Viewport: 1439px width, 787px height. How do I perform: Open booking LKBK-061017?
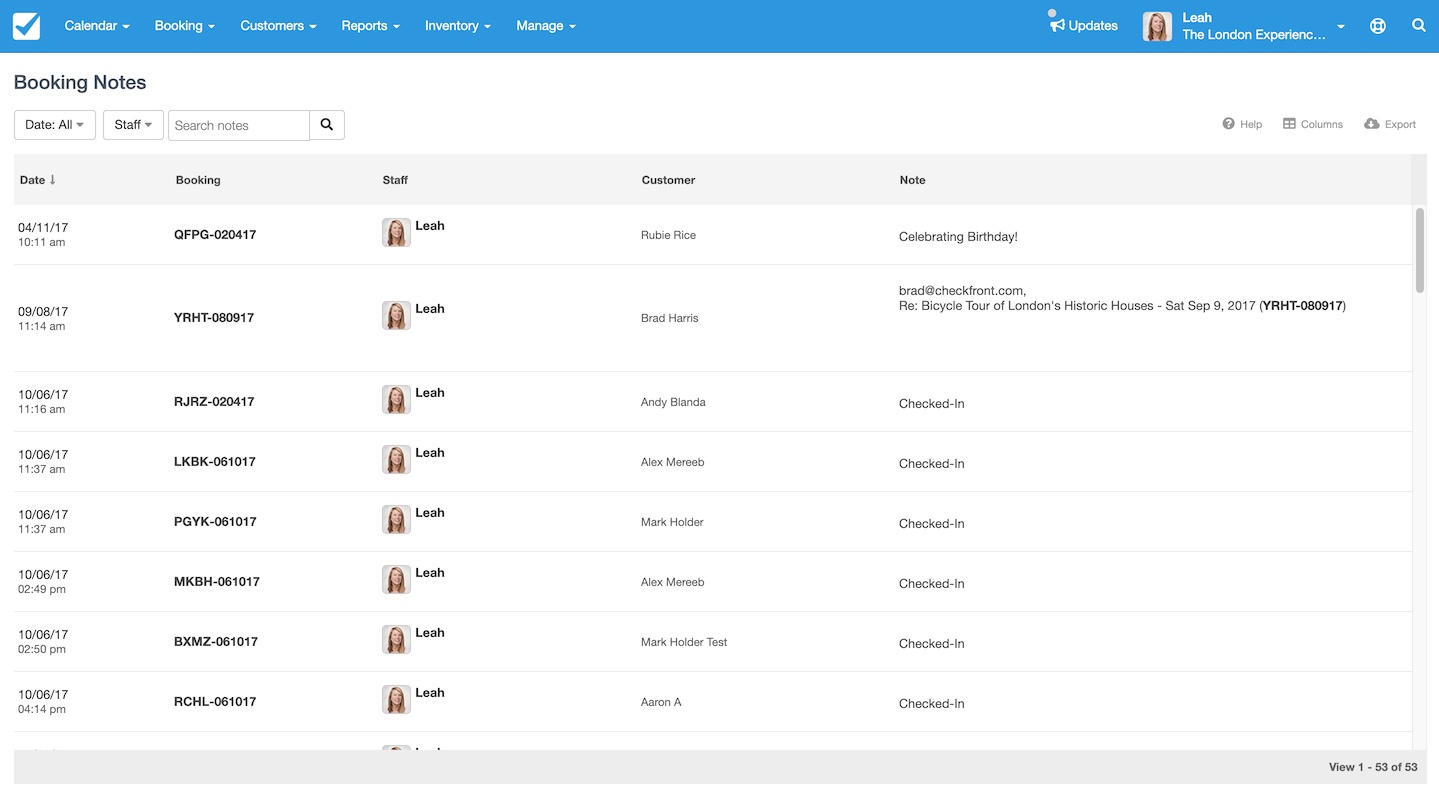pyautogui.click(x=215, y=462)
